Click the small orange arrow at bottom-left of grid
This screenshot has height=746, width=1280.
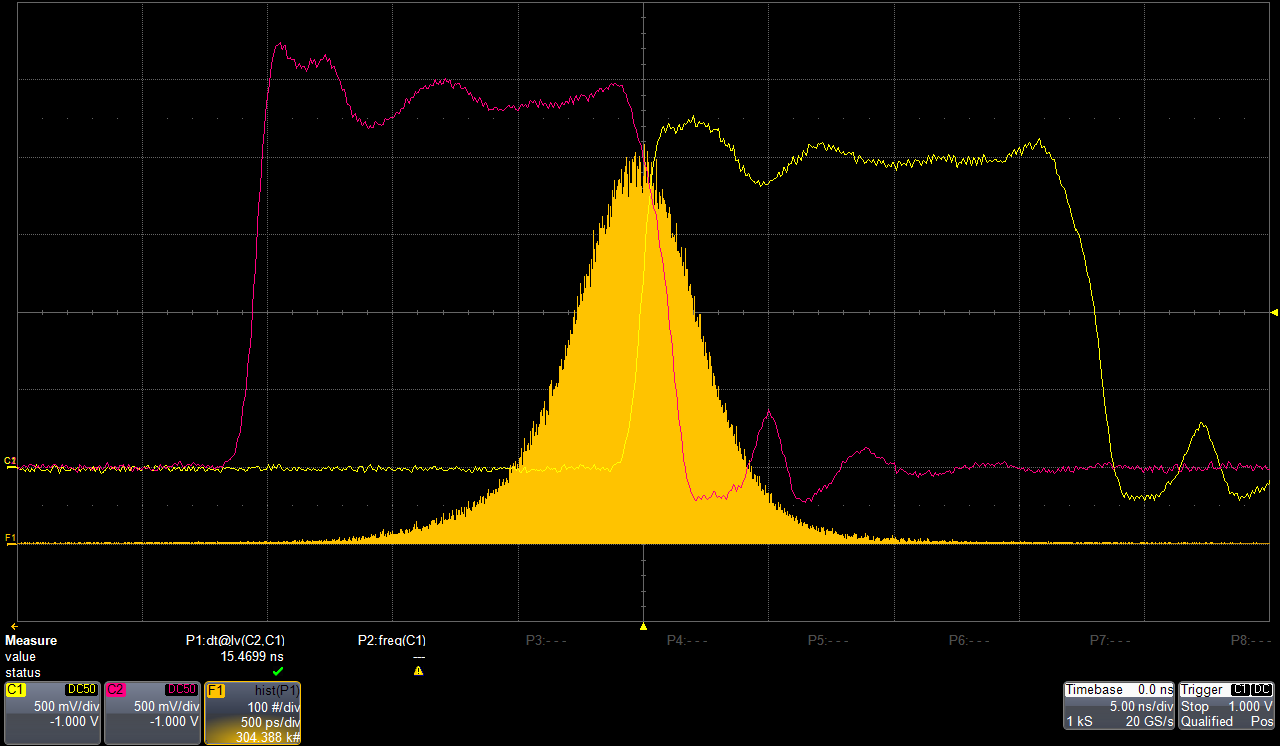pos(14,626)
